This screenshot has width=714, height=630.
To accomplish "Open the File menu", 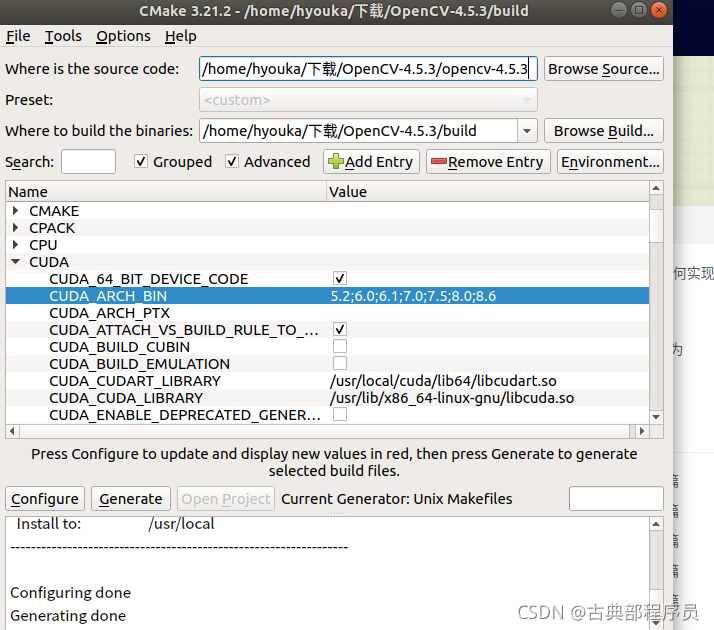I will pos(18,36).
